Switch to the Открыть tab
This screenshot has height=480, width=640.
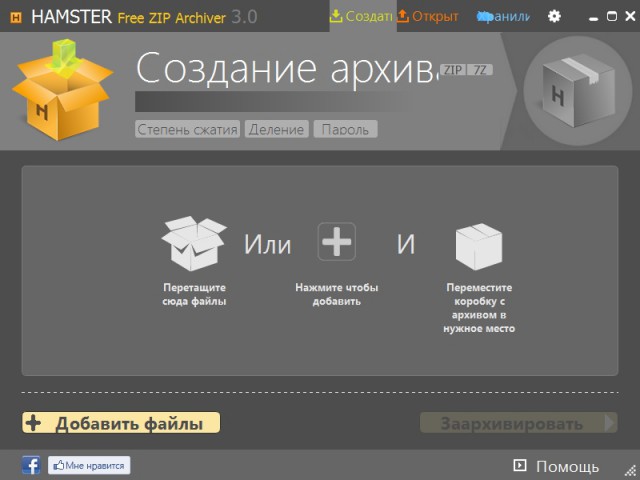click(x=428, y=16)
